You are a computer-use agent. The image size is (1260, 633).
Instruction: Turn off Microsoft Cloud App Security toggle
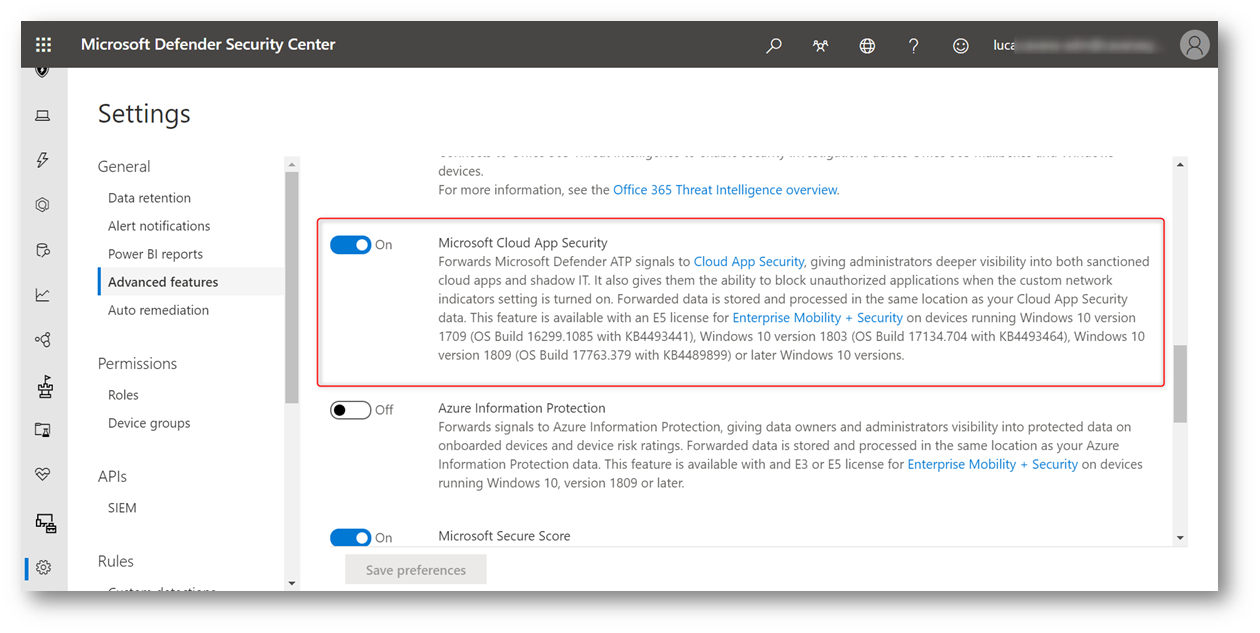[x=350, y=245]
